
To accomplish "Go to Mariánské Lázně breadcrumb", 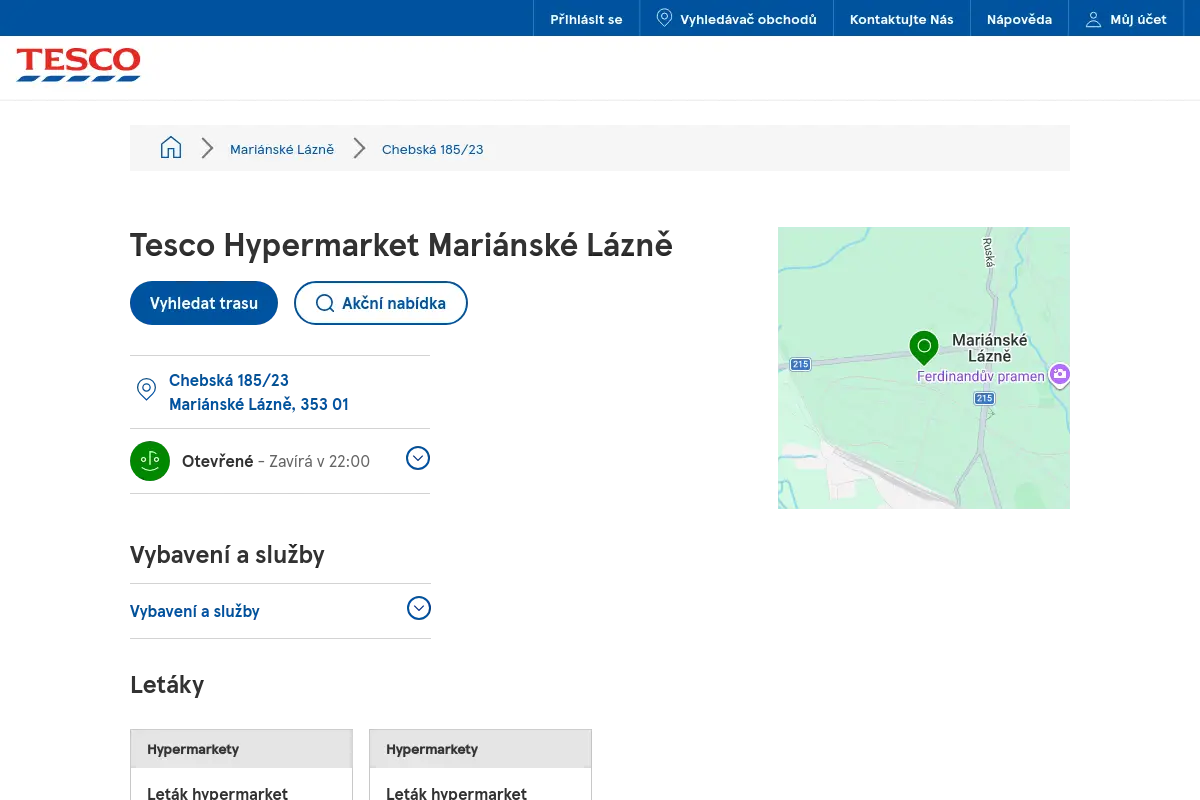I will tap(282, 149).
